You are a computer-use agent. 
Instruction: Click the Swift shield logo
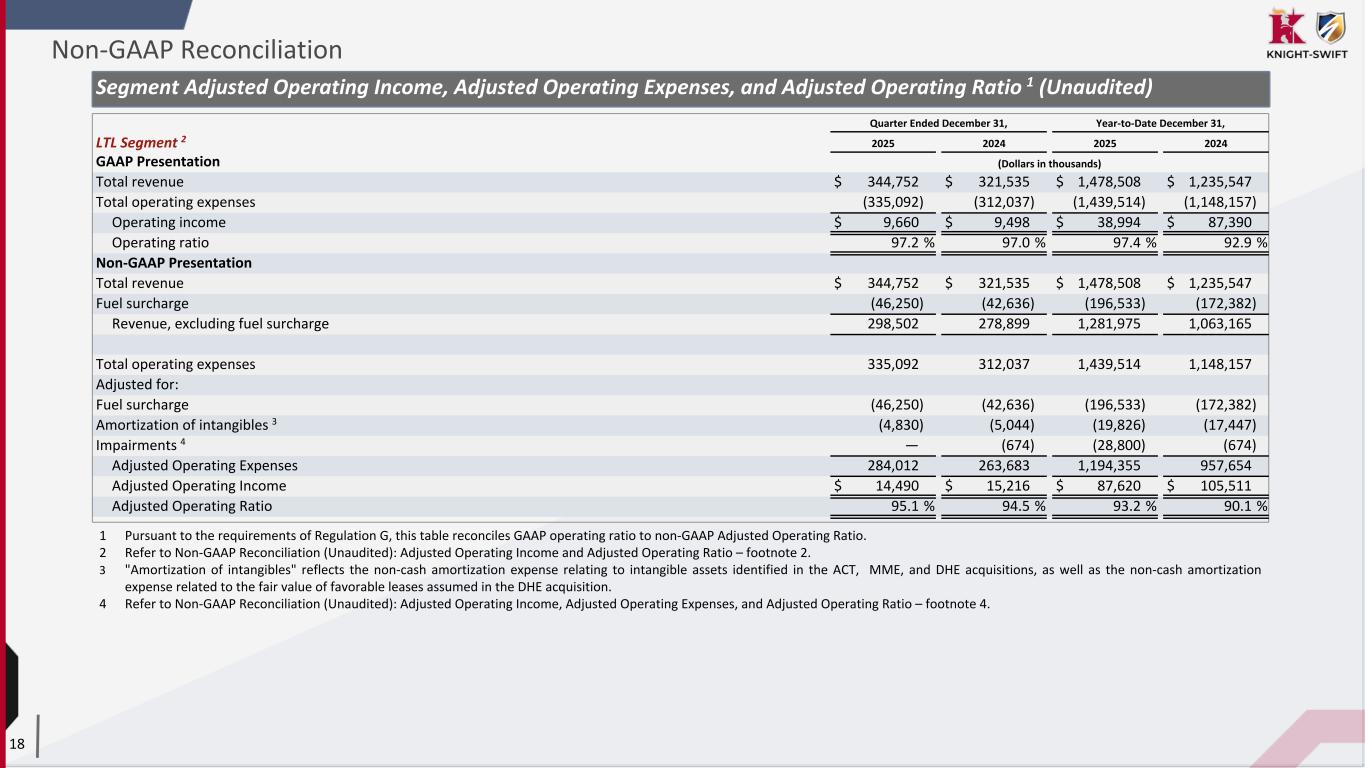[x=1328, y=27]
